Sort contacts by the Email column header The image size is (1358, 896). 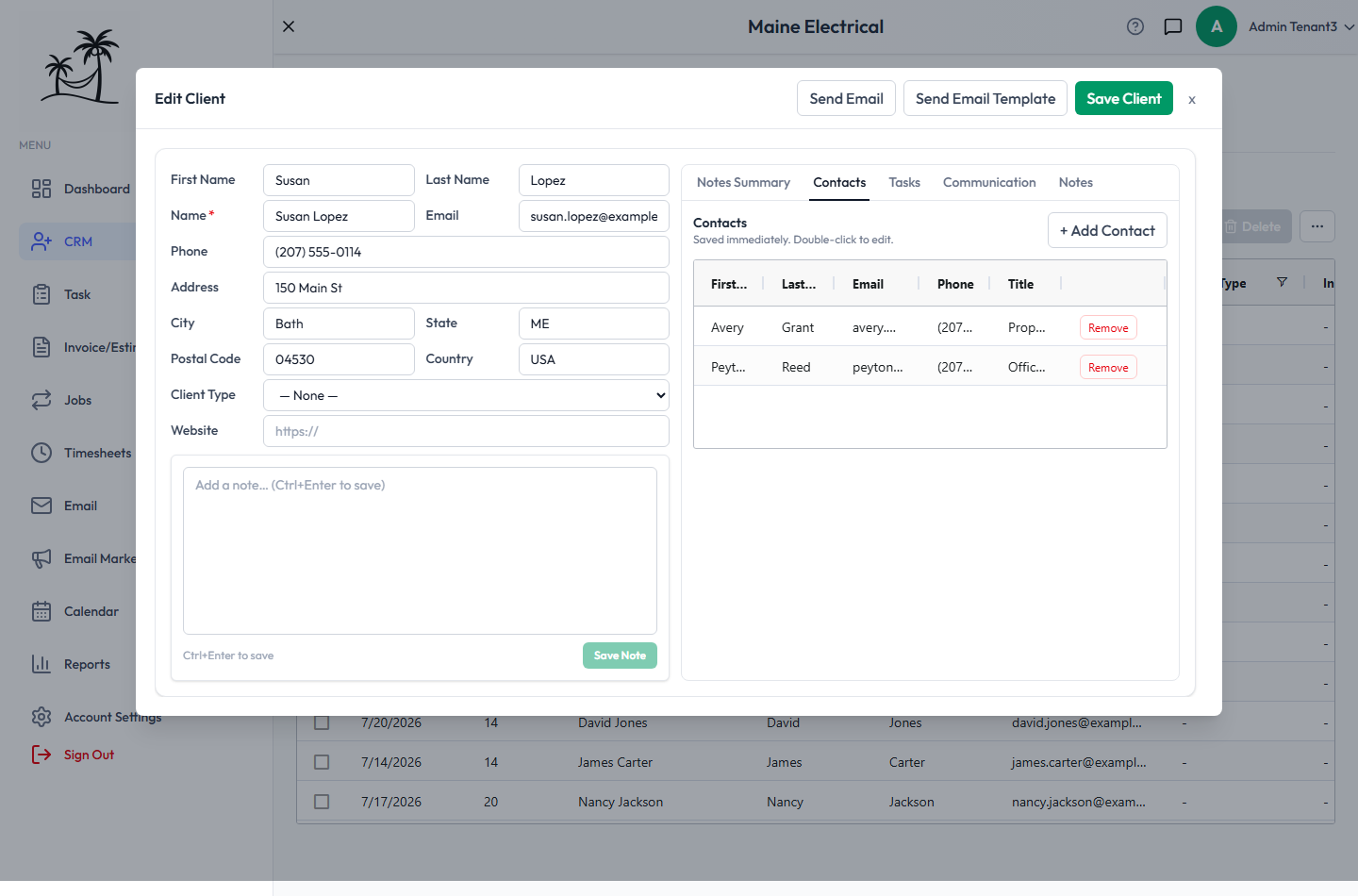868,284
